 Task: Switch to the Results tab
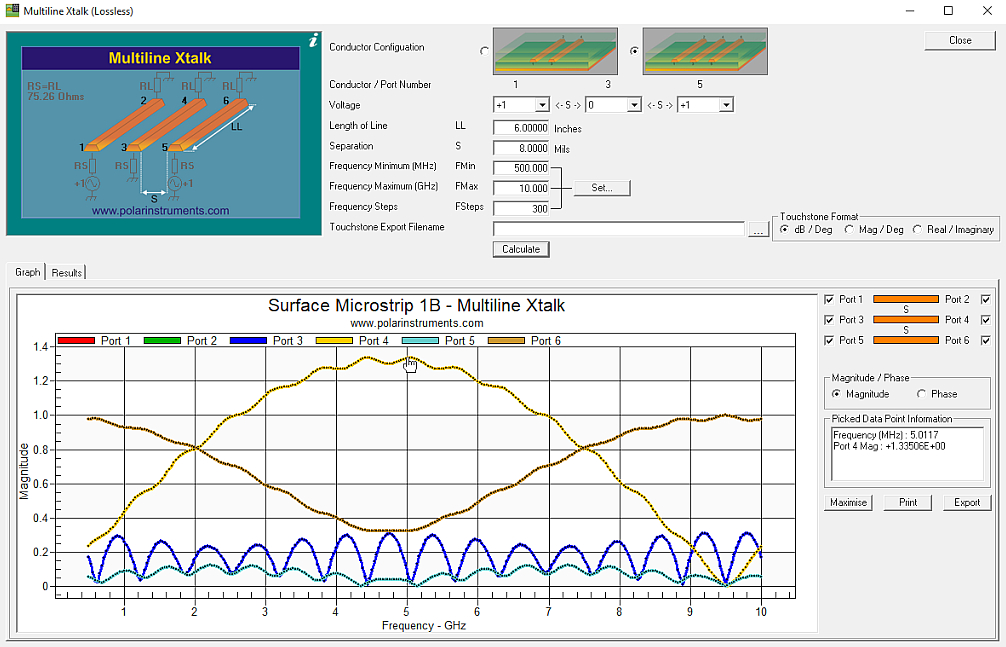pos(67,273)
